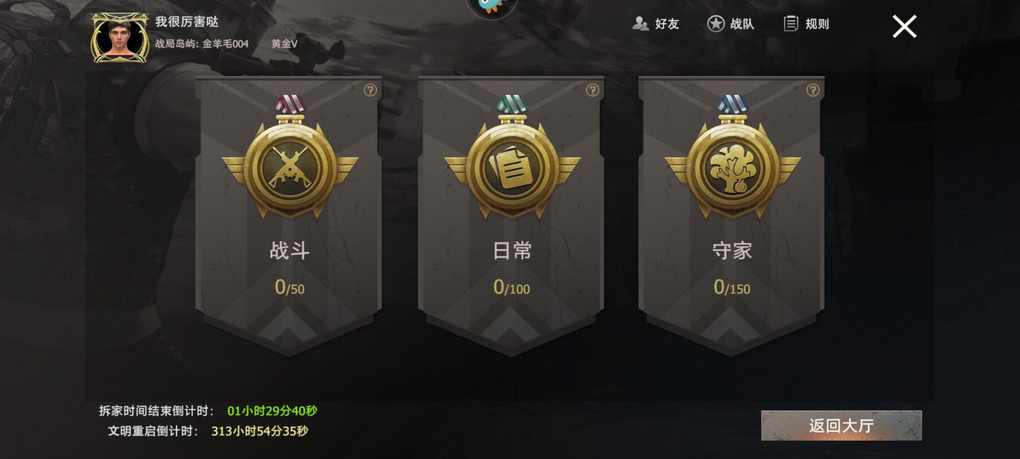This screenshot has width=1020, height=459.
Task: Click the tree 守家 medal
Action: [732, 157]
